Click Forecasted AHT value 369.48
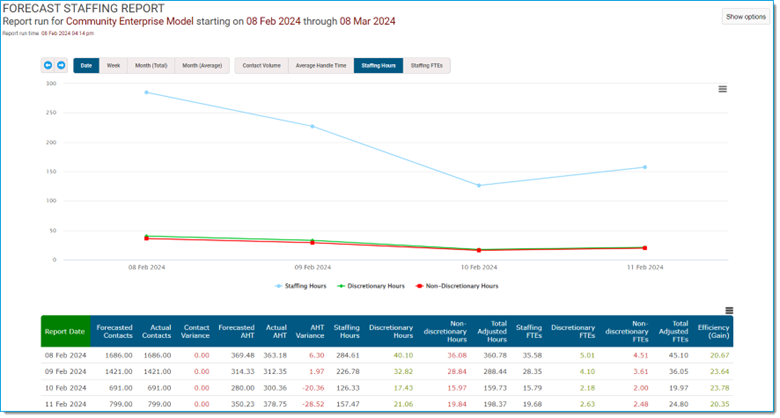The width and height of the screenshot is (780, 418). (x=243, y=355)
